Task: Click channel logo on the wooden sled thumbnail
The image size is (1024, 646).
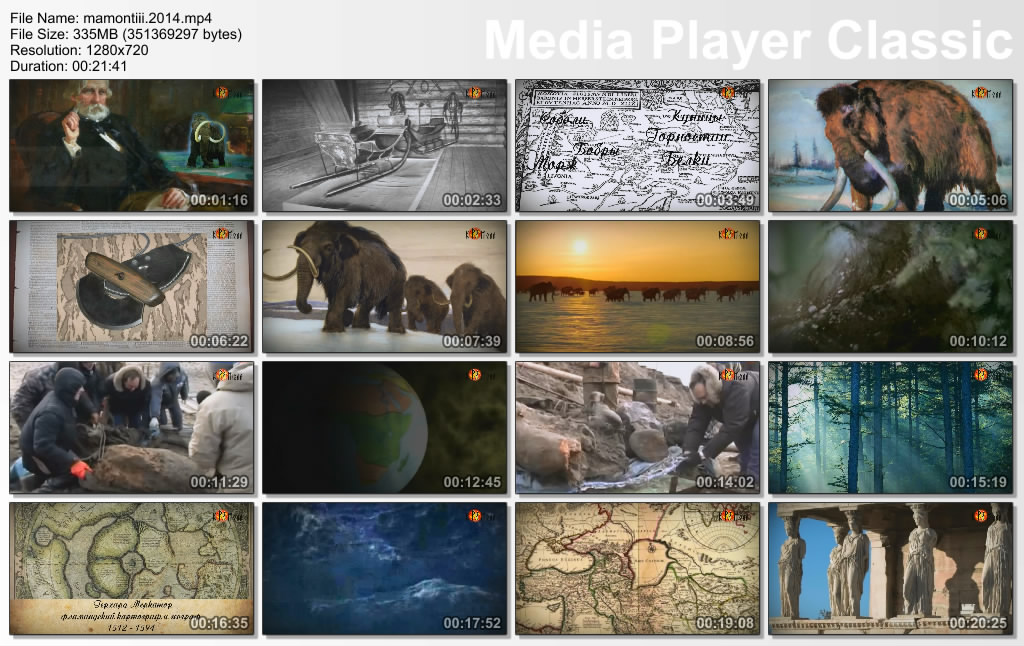Action: pyautogui.click(x=474, y=93)
